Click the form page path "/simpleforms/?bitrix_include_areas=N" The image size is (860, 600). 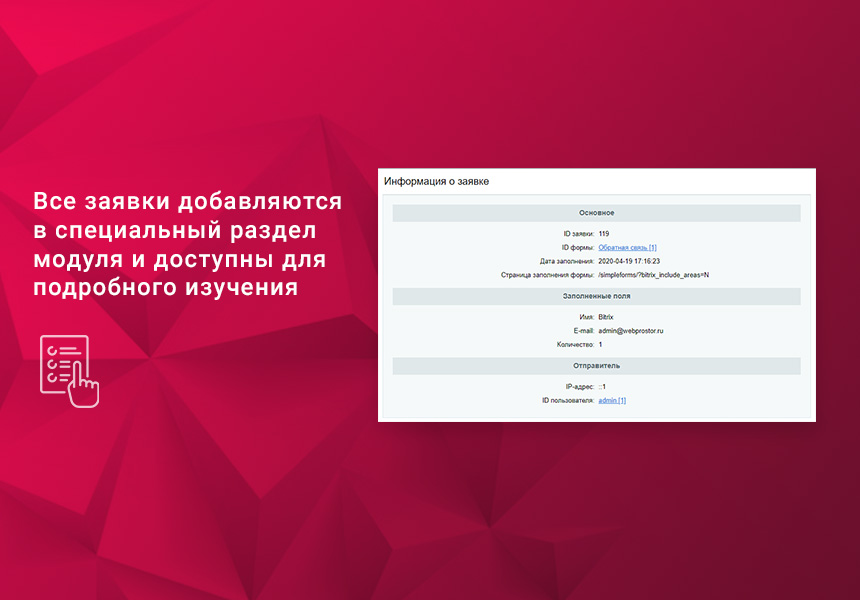click(655, 275)
